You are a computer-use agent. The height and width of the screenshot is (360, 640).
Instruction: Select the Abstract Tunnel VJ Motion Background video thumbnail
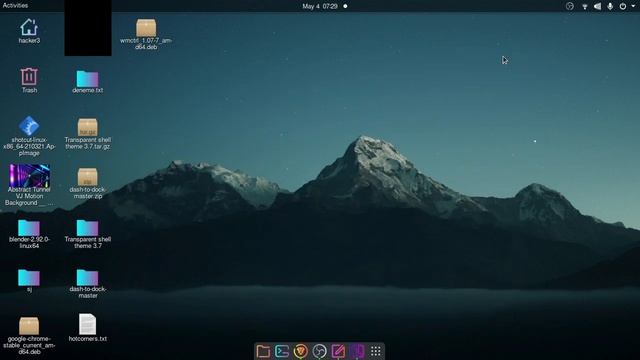[29, 176]
